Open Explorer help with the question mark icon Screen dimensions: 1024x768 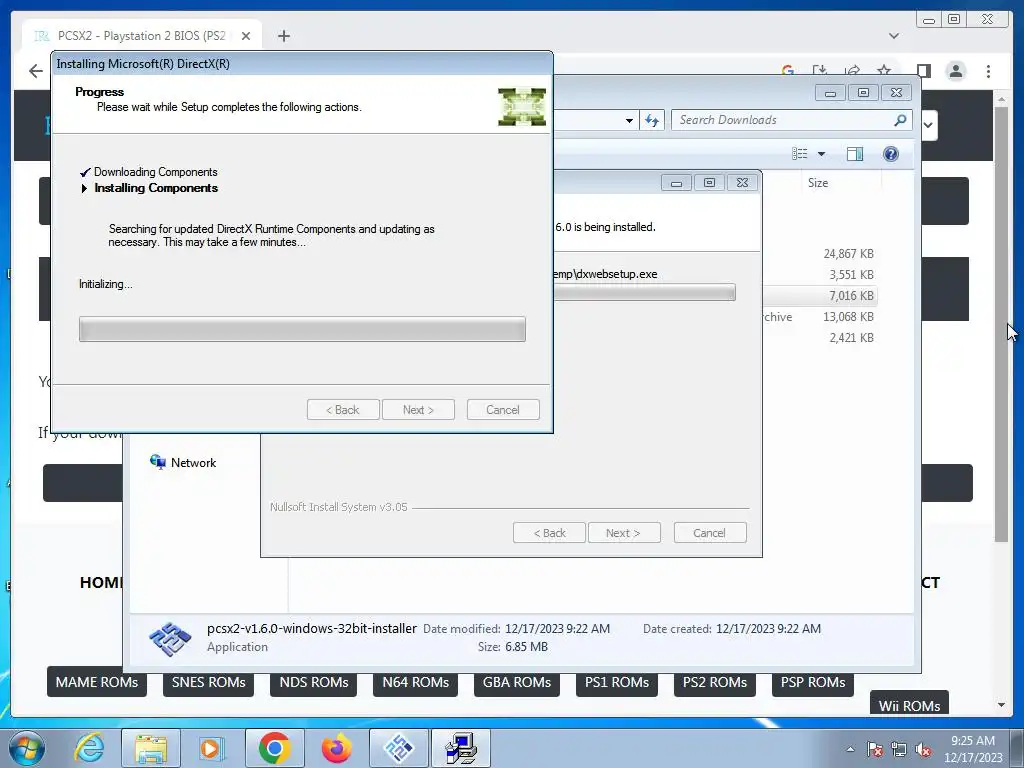891,154
